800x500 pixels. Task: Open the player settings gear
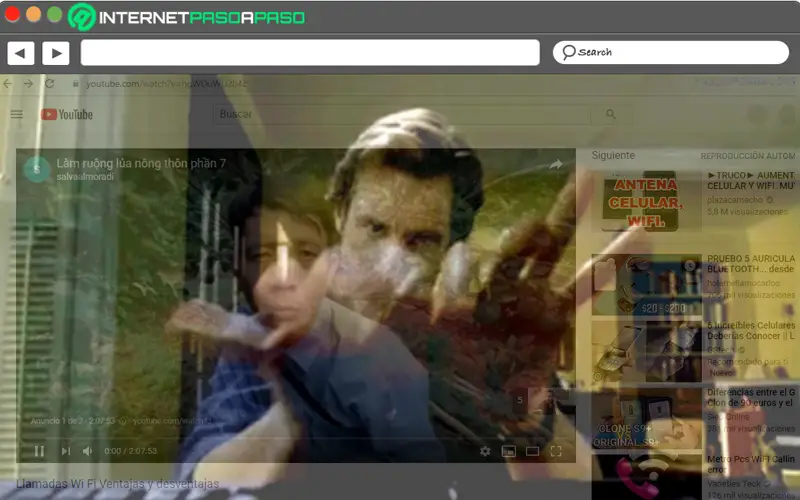(485, 451)
